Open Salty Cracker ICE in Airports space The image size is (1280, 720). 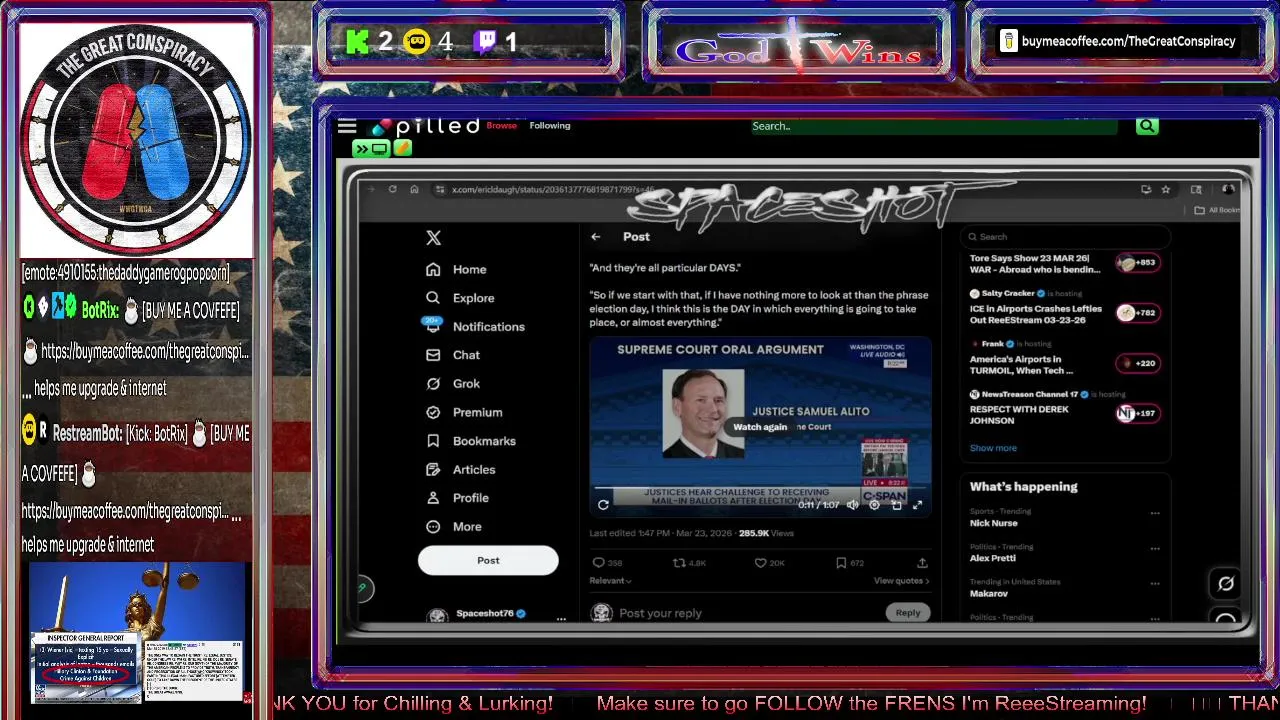pos(1064,308)
